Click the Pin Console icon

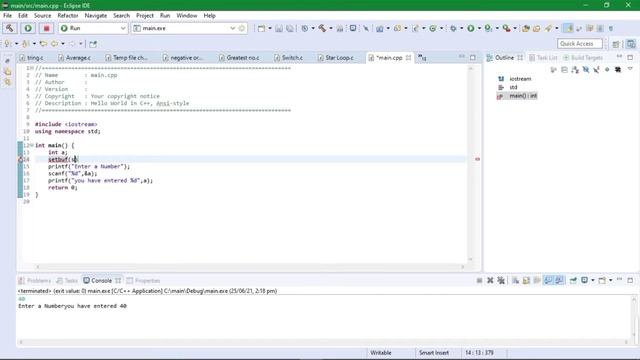(x=573, y=280)
